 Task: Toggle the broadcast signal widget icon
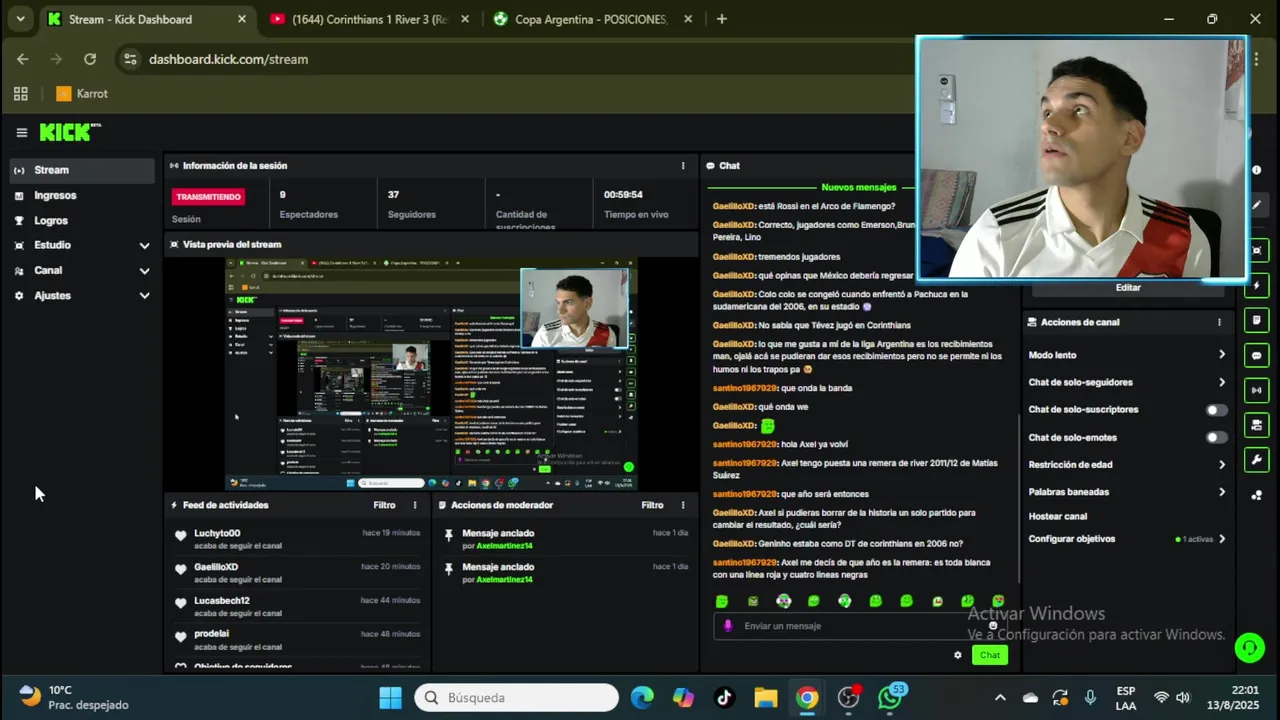click(x=1257, y=390)
